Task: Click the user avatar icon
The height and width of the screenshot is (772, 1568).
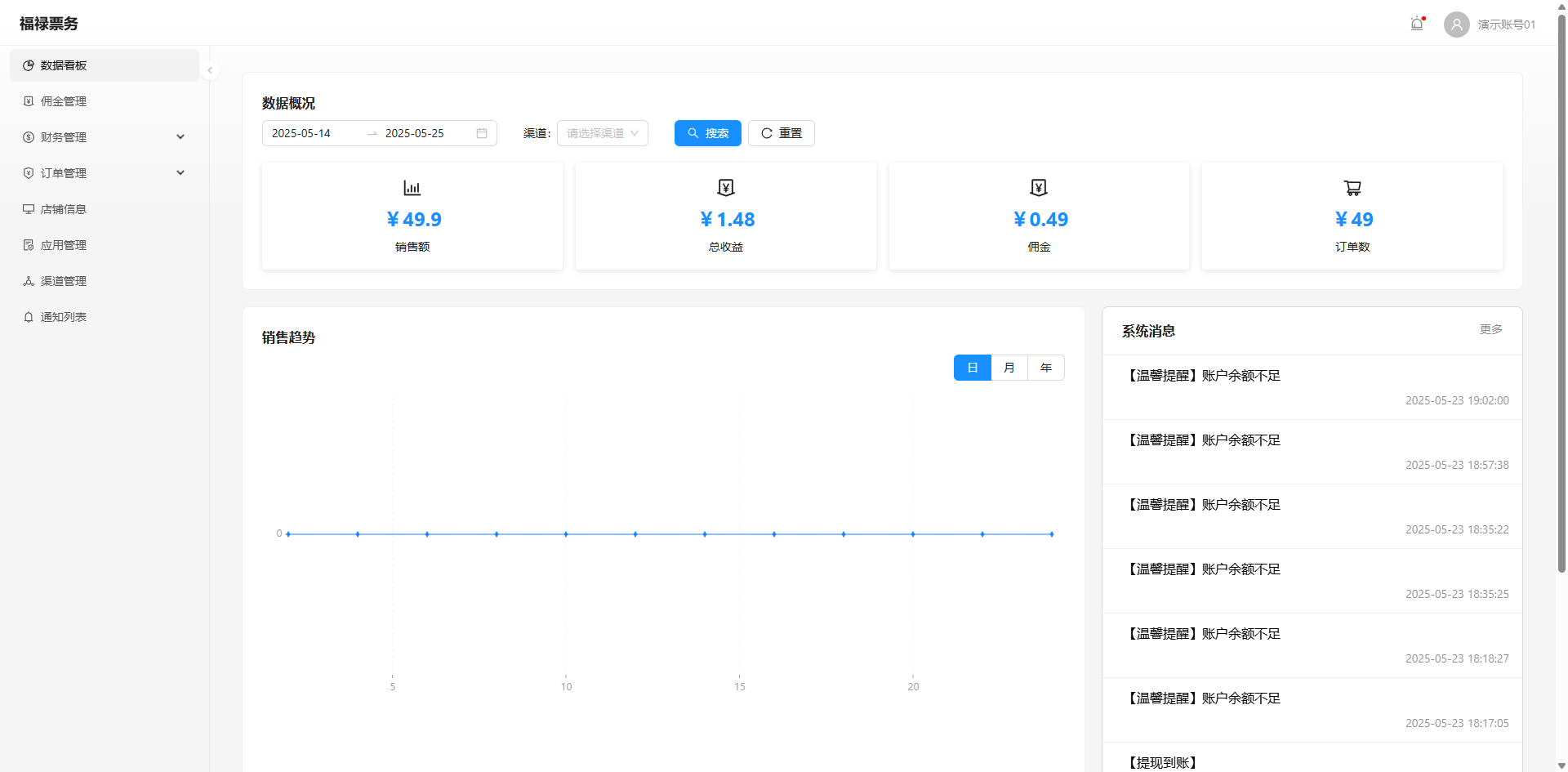Action: click(x=1456, y=25)
